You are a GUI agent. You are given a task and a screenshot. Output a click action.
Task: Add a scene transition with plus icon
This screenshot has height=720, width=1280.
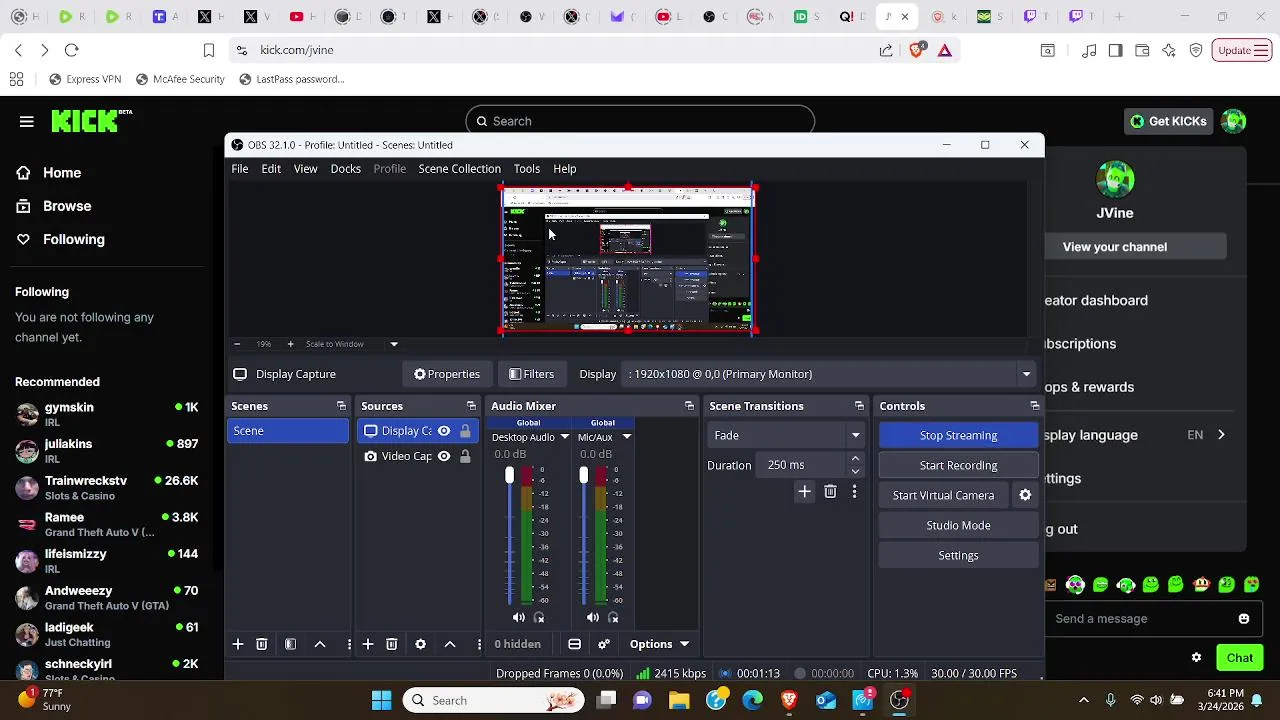coord(805,491)
